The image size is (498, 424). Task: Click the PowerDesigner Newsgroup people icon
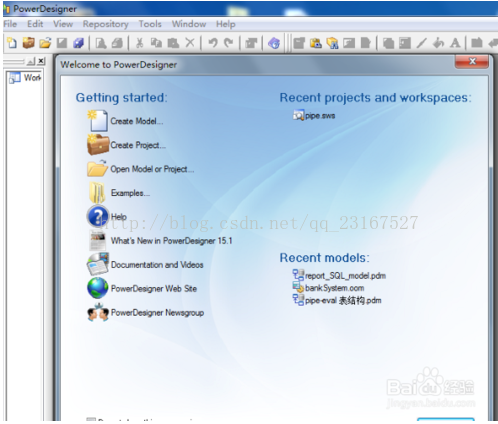pyautogui.click(x=98, y=312)
